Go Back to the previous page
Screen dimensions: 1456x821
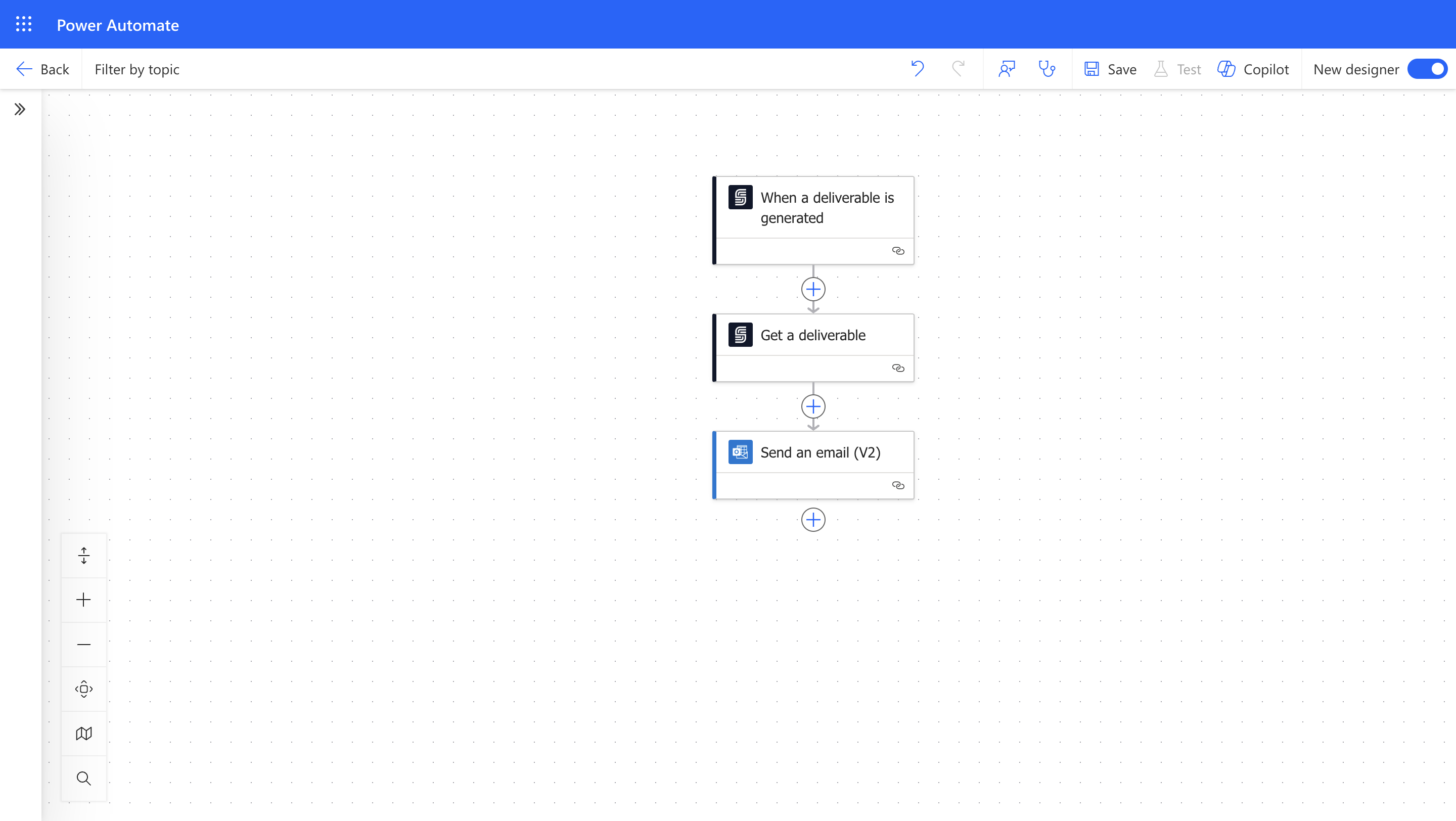43,68
